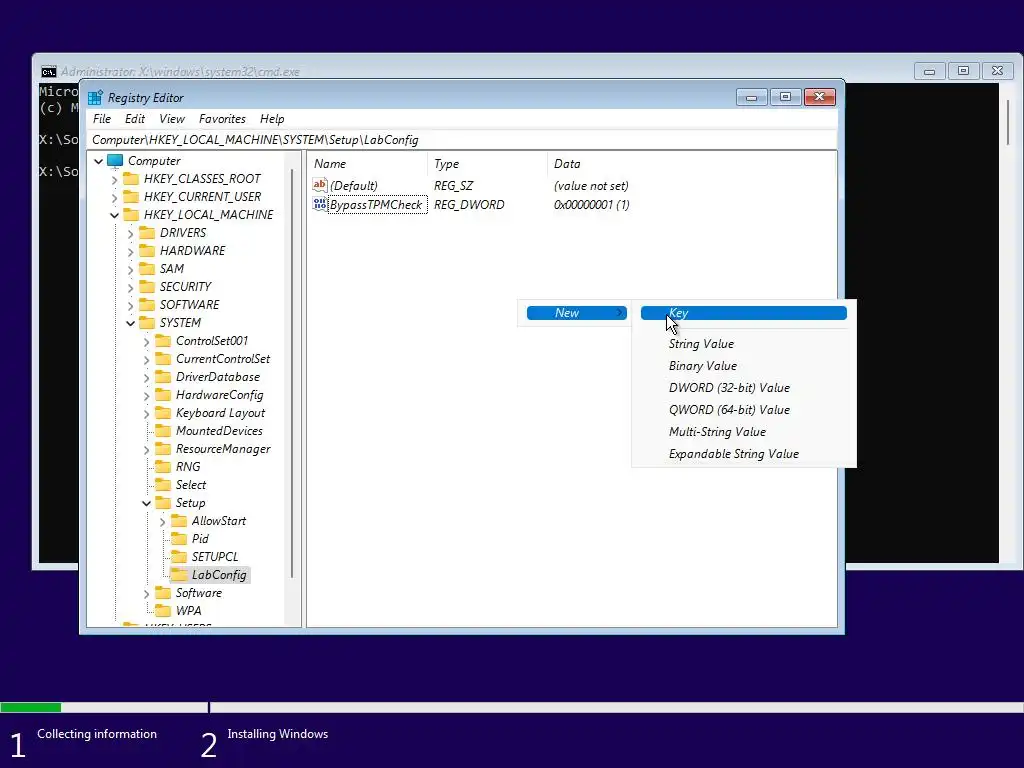Viewport: 1024px width, 768px height.
Task: Click the SYSTEM folder icon
Action: point(148,323)
